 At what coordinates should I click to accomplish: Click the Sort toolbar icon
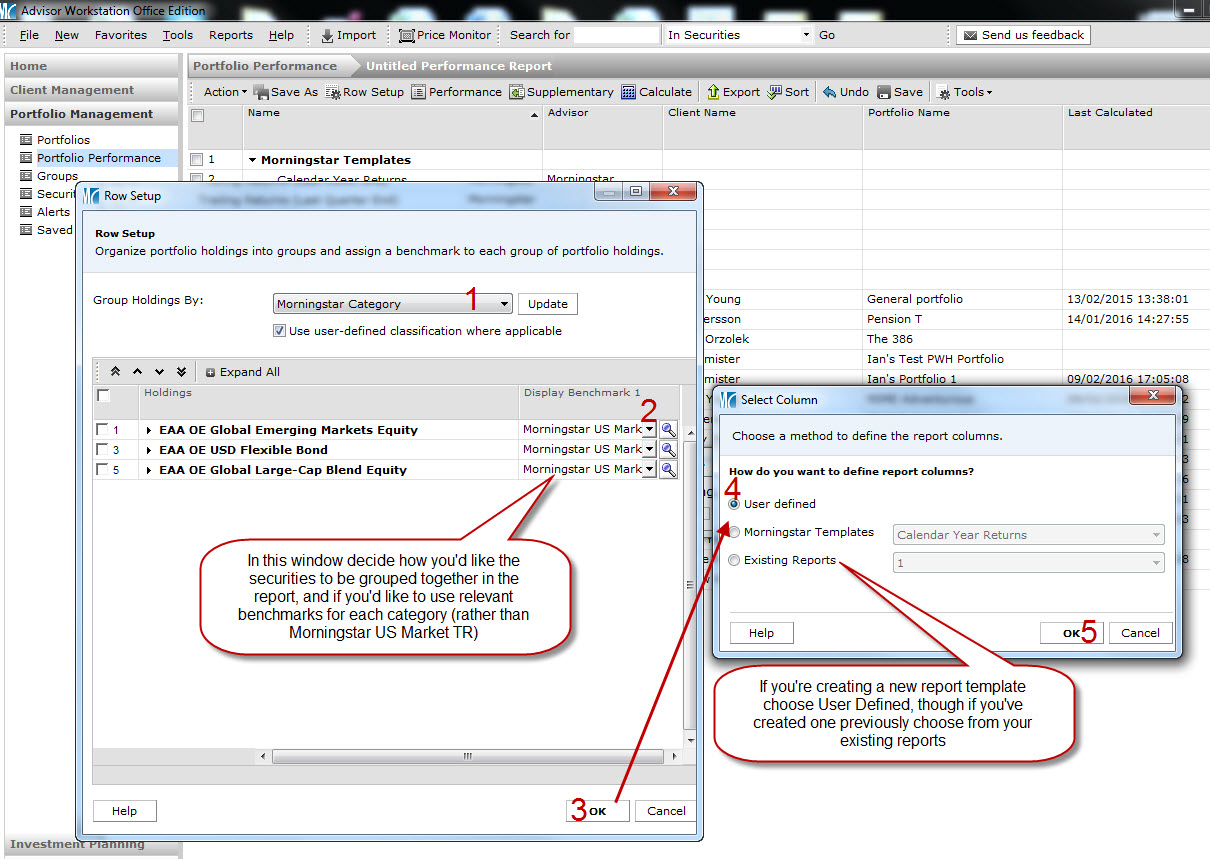coord(775,92)
